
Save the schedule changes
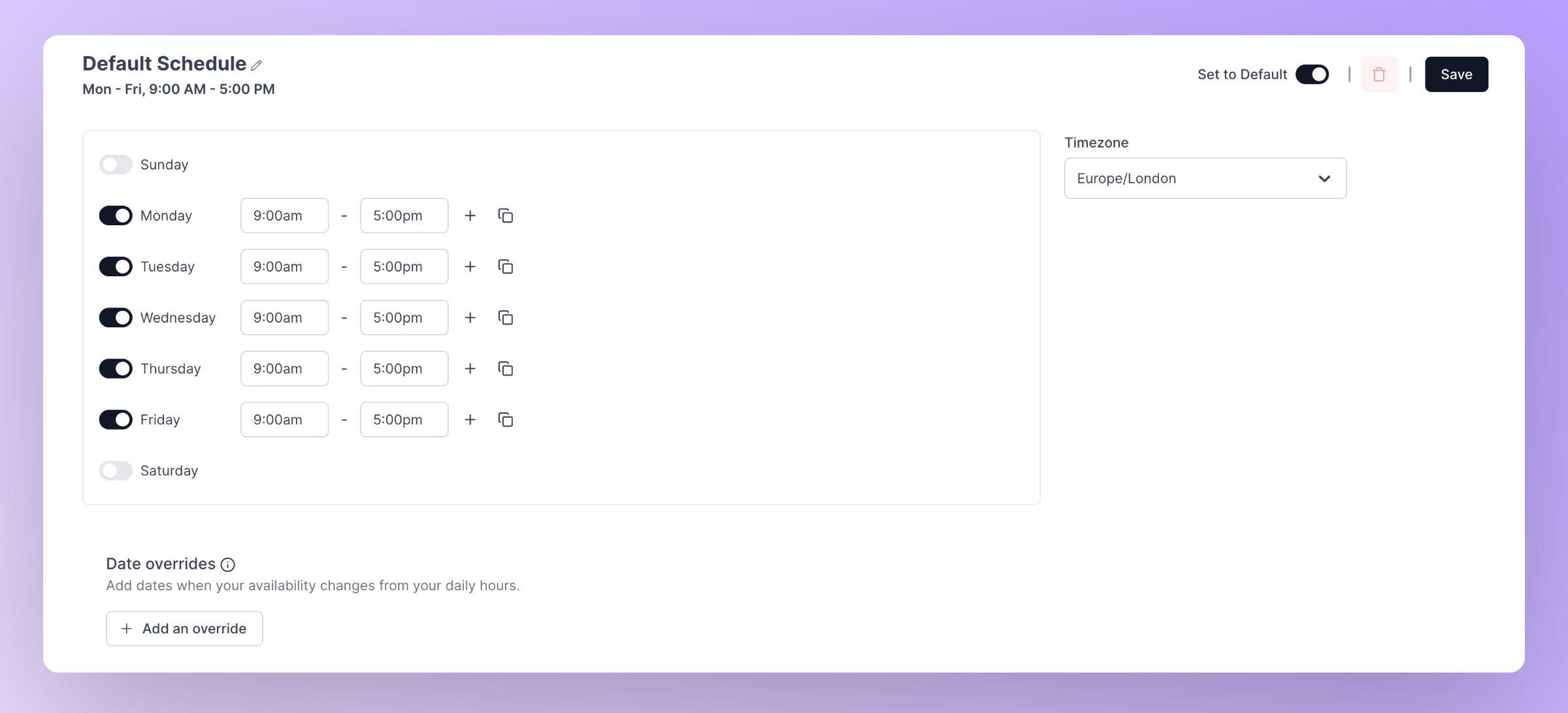pyautogui.click(x=1456, y=74)
